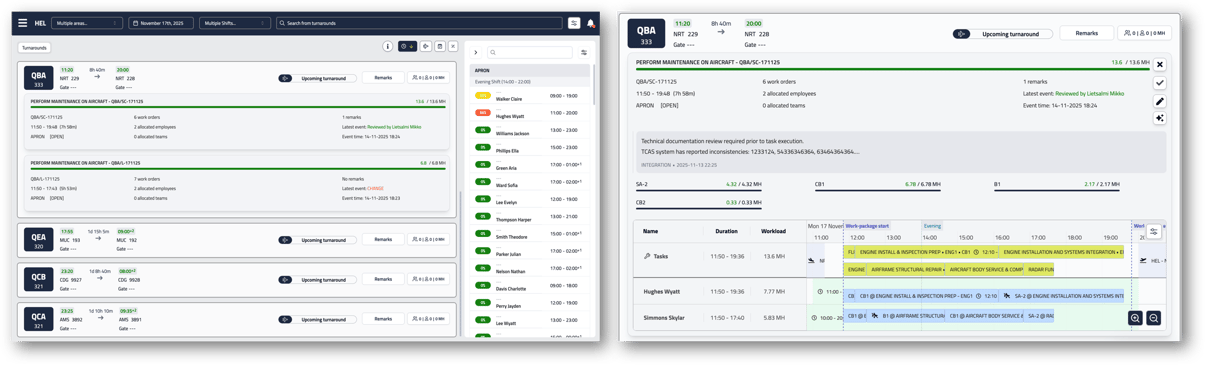Open the QCB 321 aircraft badge
The height and width of the screenshot is (365, 1205).
38,280
